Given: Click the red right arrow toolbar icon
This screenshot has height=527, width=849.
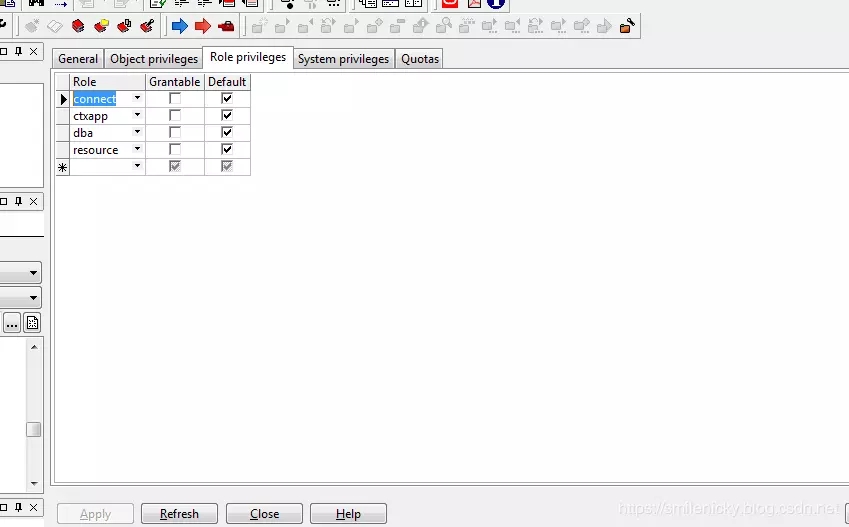Looking at the screenshot, I should click(x=203, y=26).
